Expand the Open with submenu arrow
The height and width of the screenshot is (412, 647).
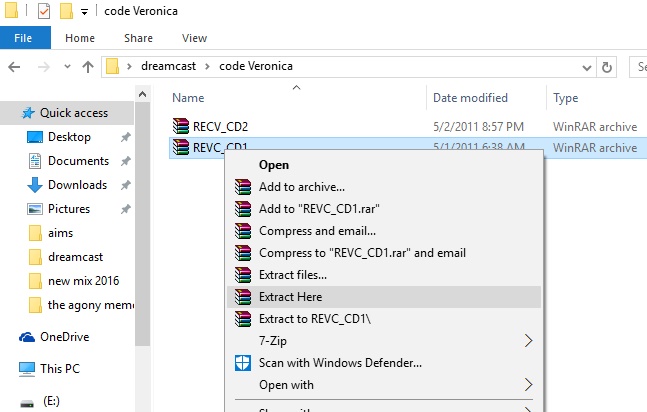(x=528, y=385)
